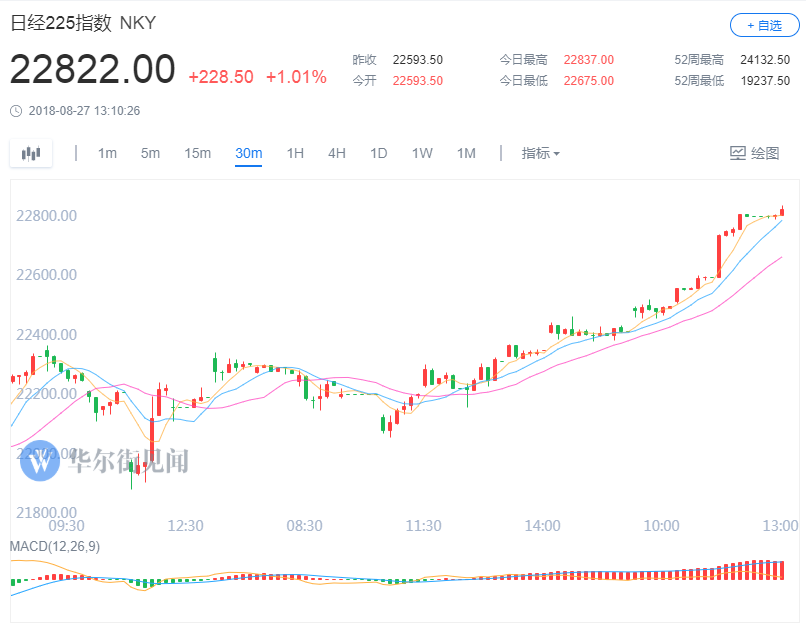The width and height of the screenshot is (806, 629).
Task: Click the 14:00 time axis label
Action: point(542,526)
